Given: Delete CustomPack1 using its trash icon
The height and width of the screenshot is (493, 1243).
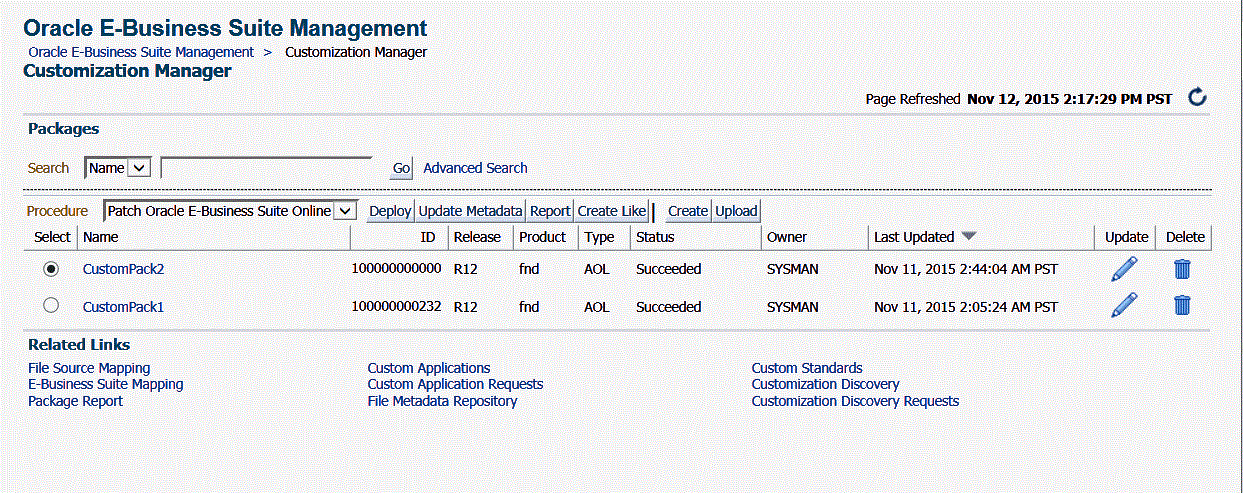Looking at the screenshot, I should tap(1182, 306).
